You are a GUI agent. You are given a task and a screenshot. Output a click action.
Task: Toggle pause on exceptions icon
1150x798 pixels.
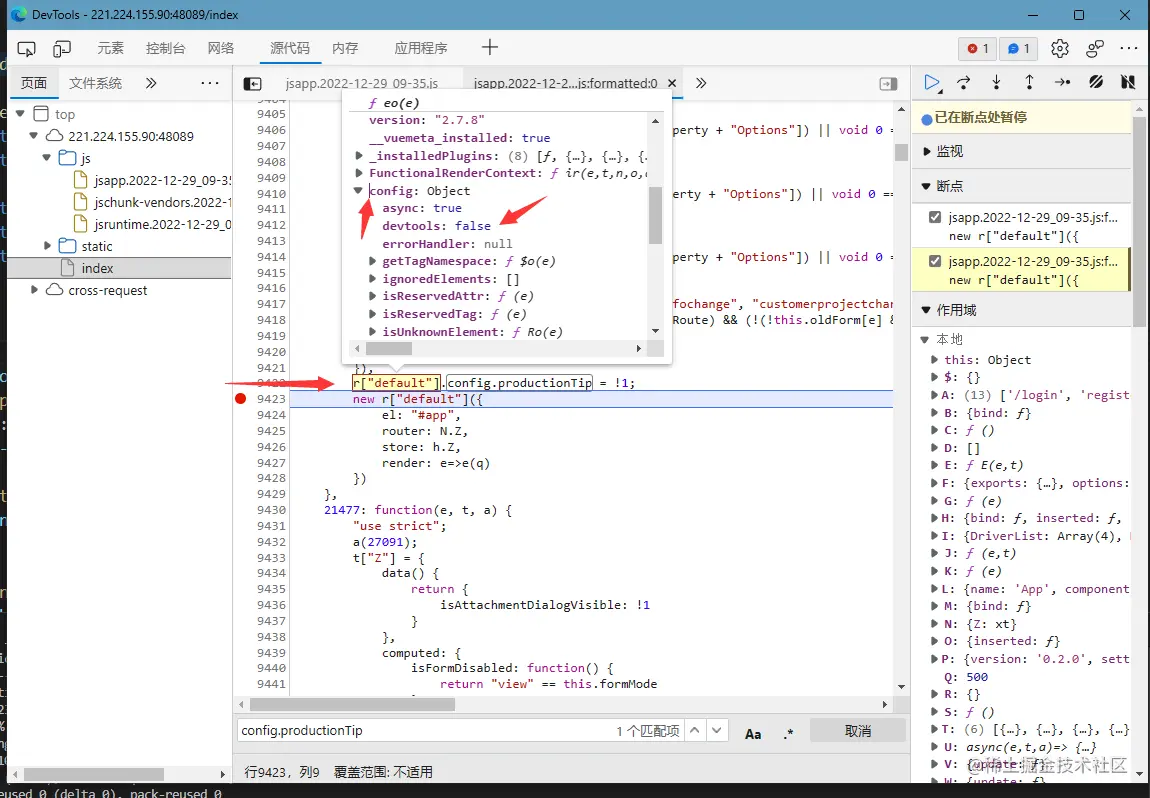tap(1128, 82)
